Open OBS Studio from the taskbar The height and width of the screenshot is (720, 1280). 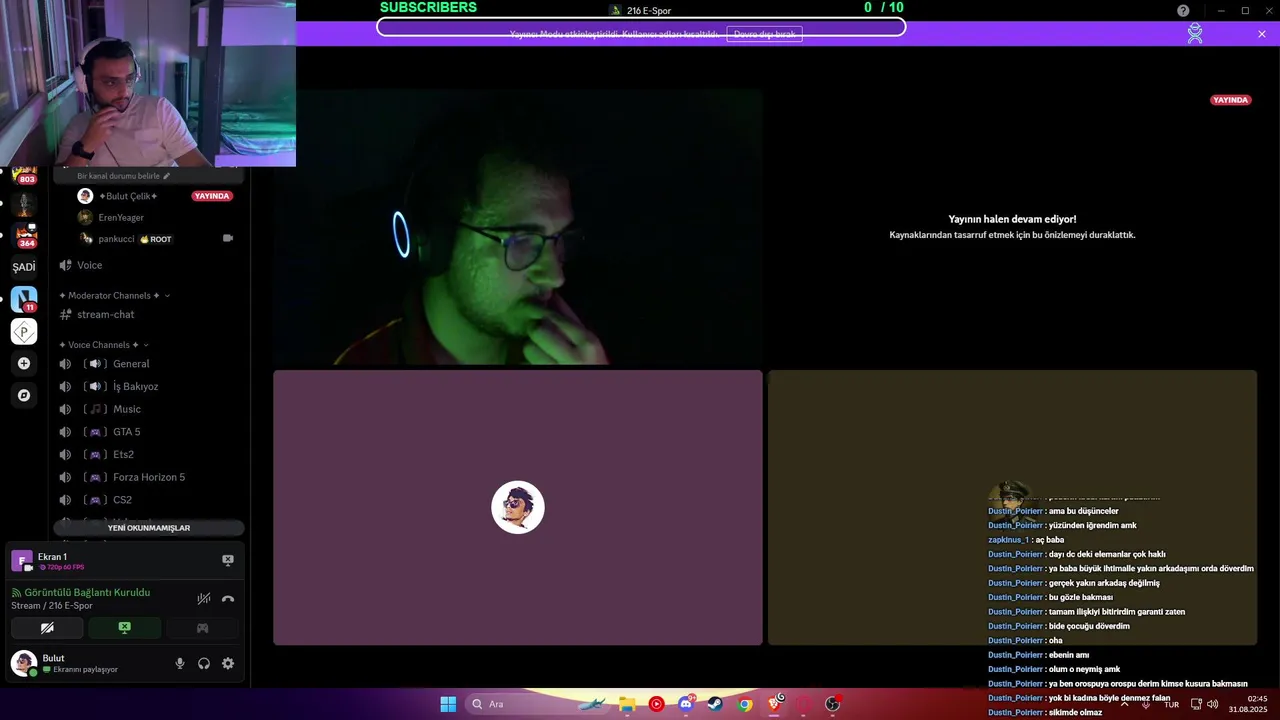tap(832, 704)
